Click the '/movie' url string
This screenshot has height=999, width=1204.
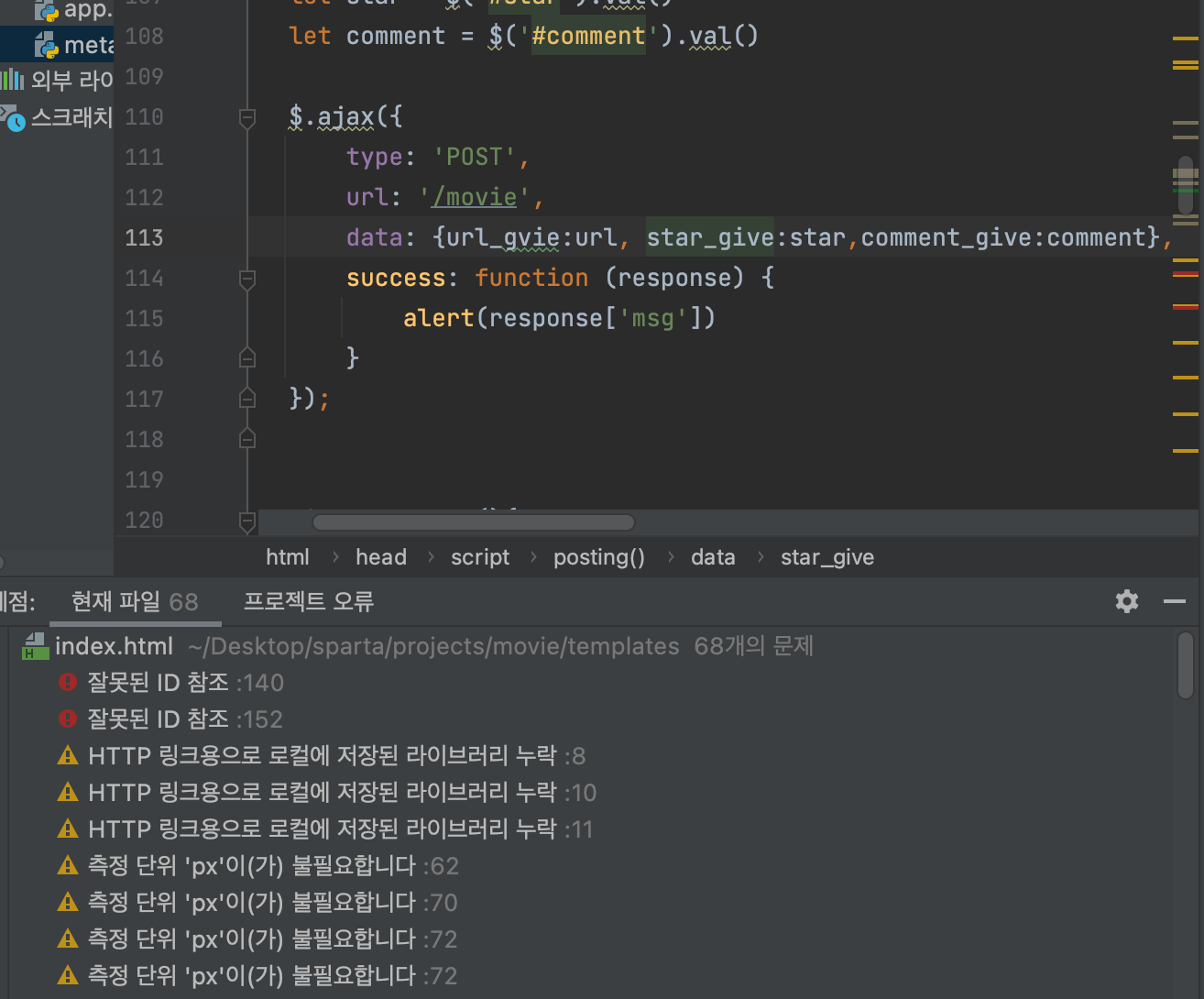coord(475,197)
